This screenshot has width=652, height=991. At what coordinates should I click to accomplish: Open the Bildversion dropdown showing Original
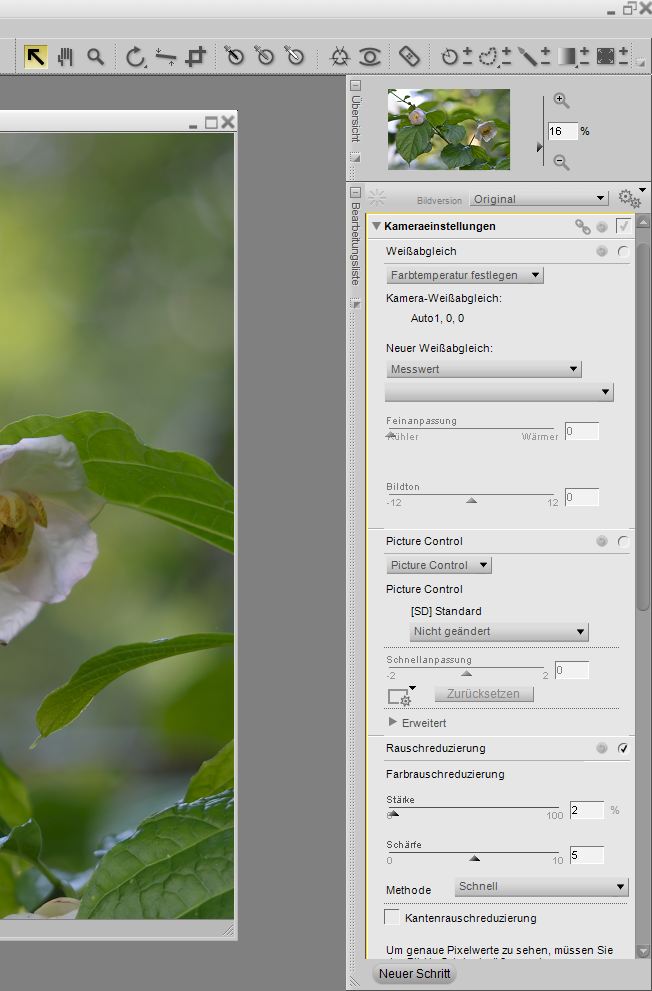pos(539,199)
